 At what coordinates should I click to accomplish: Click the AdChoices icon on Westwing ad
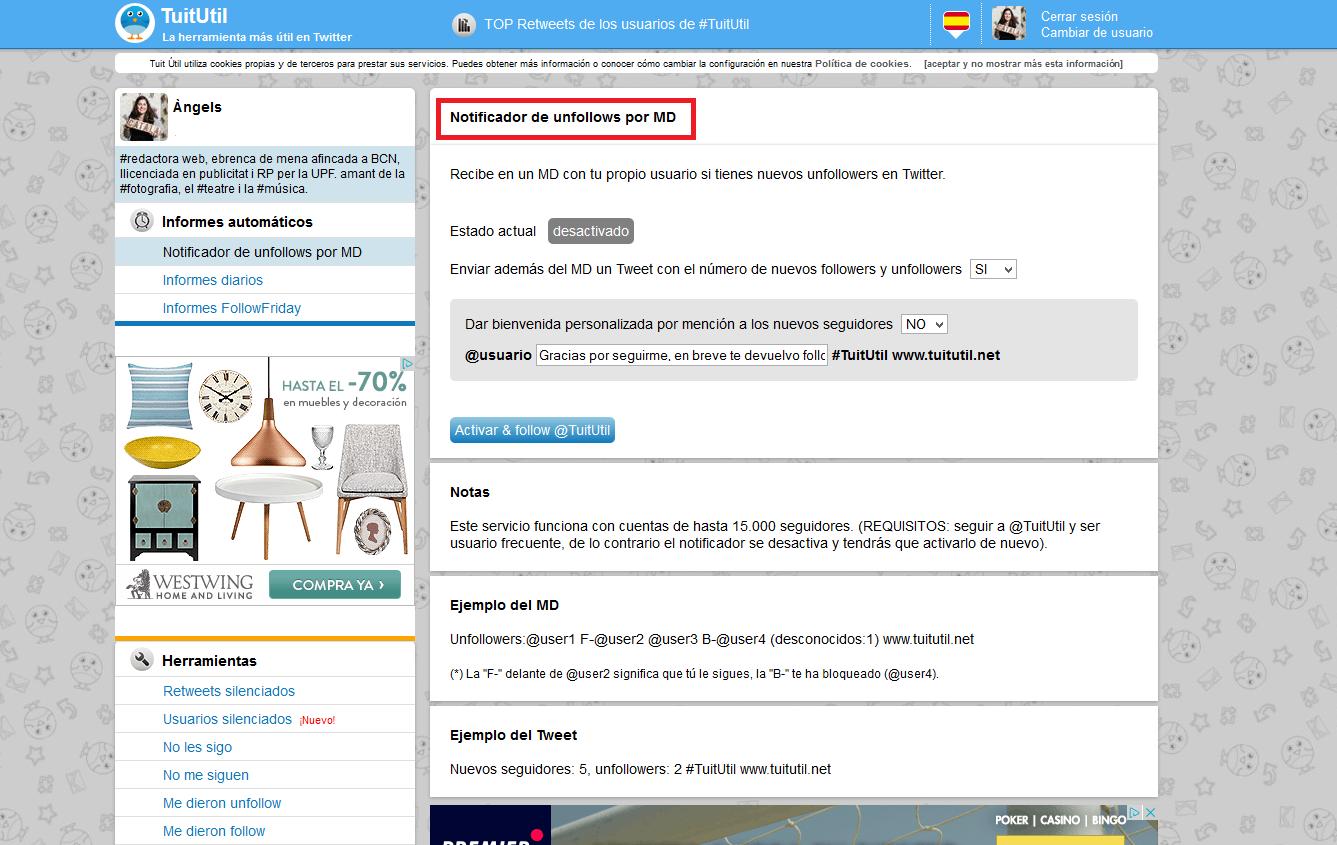click(408, 364)
